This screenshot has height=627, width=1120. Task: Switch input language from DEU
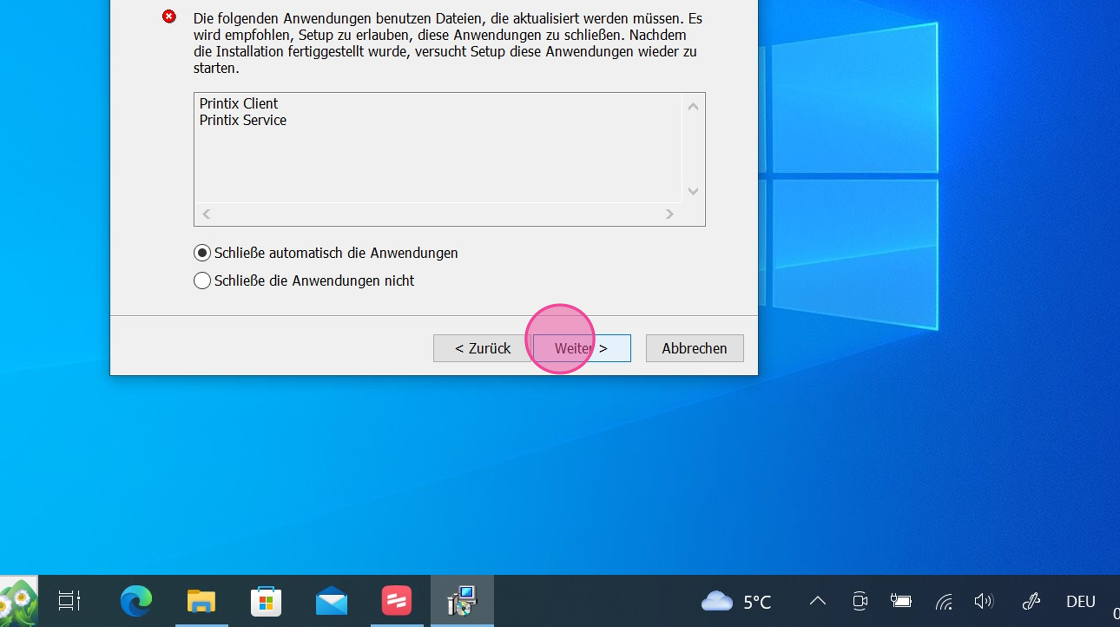coord(1081,601)
